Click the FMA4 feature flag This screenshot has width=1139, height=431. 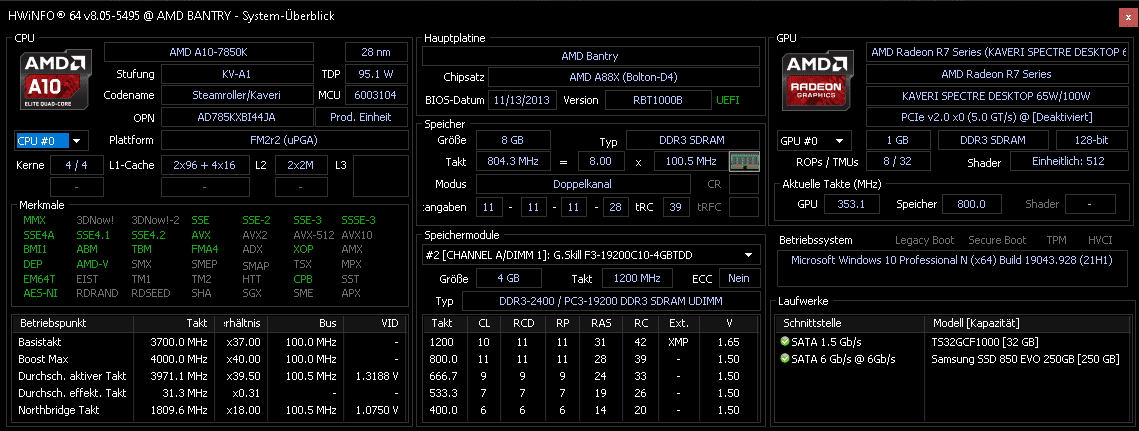coord(204,250)
